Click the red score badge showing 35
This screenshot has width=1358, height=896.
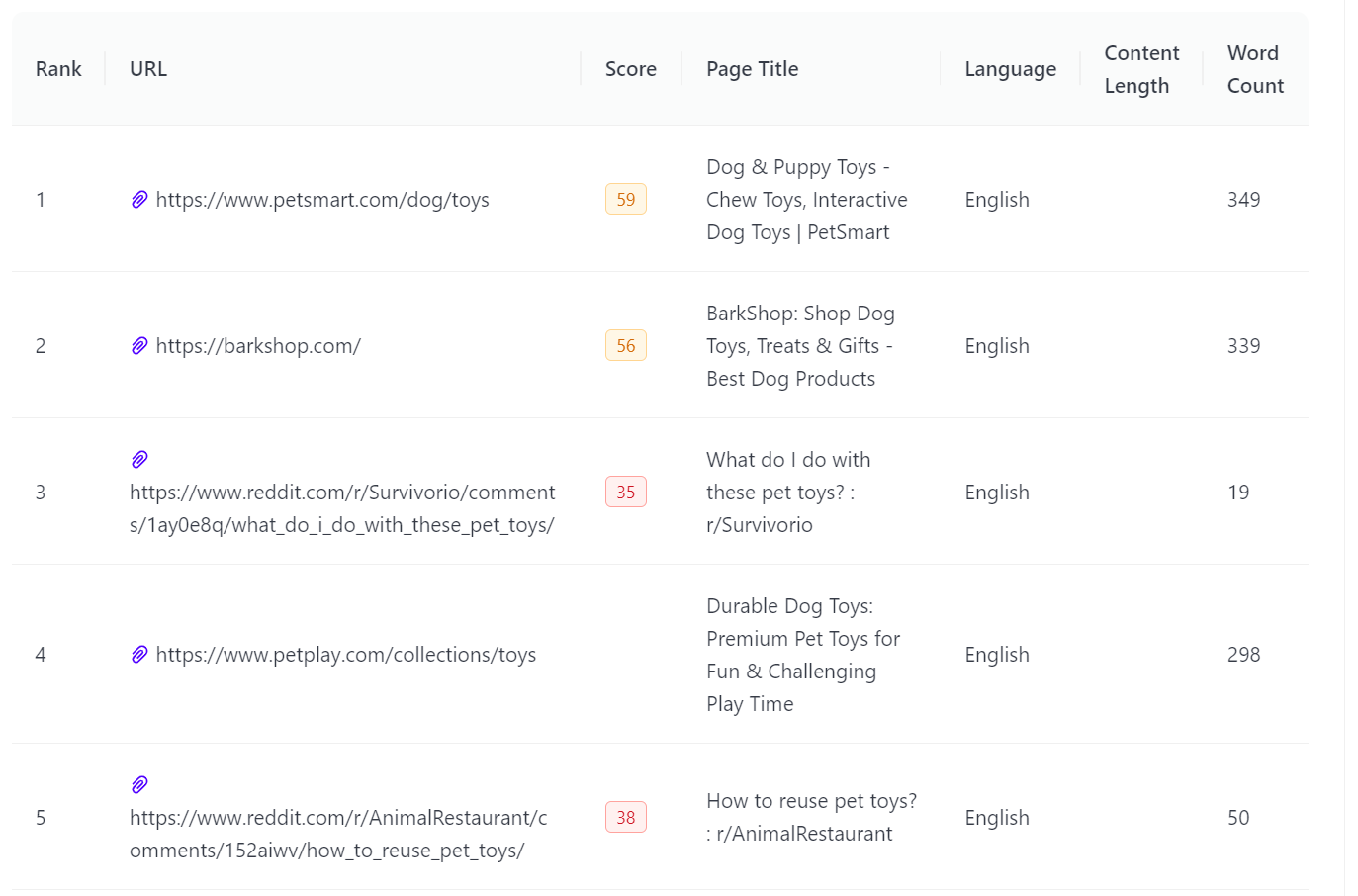[x=626, y=492]
